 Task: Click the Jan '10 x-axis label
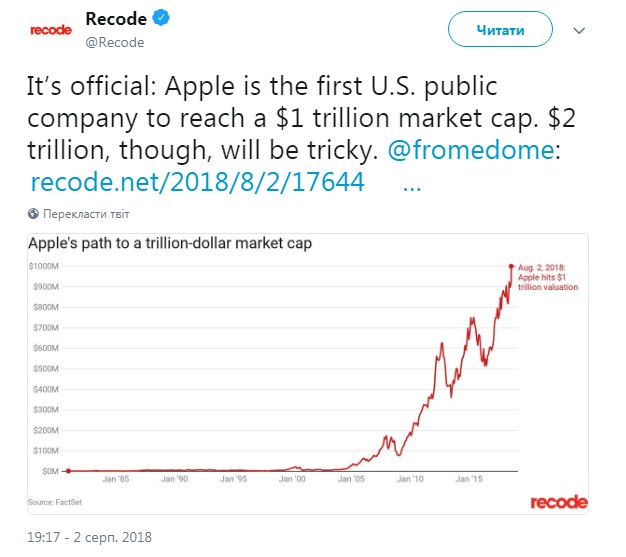[x=412, y=479]
